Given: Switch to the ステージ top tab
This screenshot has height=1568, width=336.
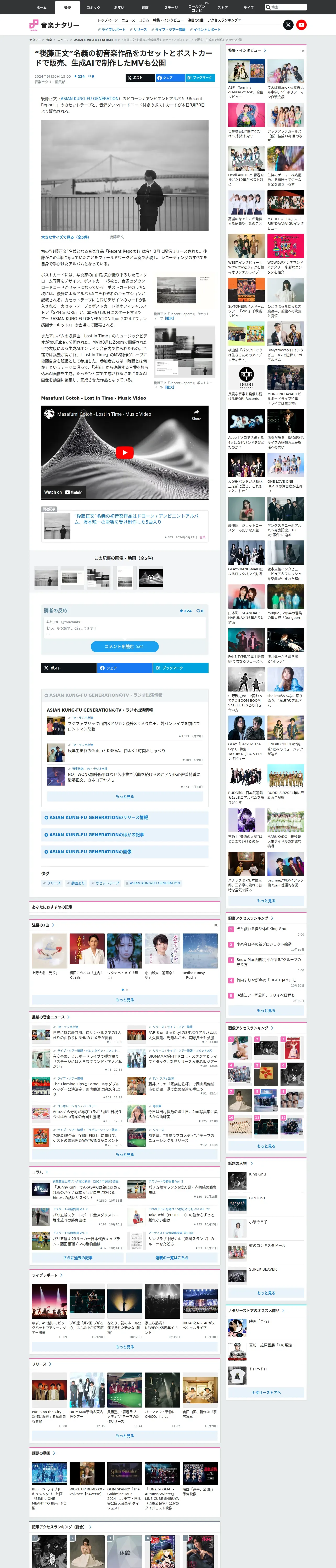Looking at the screenshot, I should [x=171, y=7].
